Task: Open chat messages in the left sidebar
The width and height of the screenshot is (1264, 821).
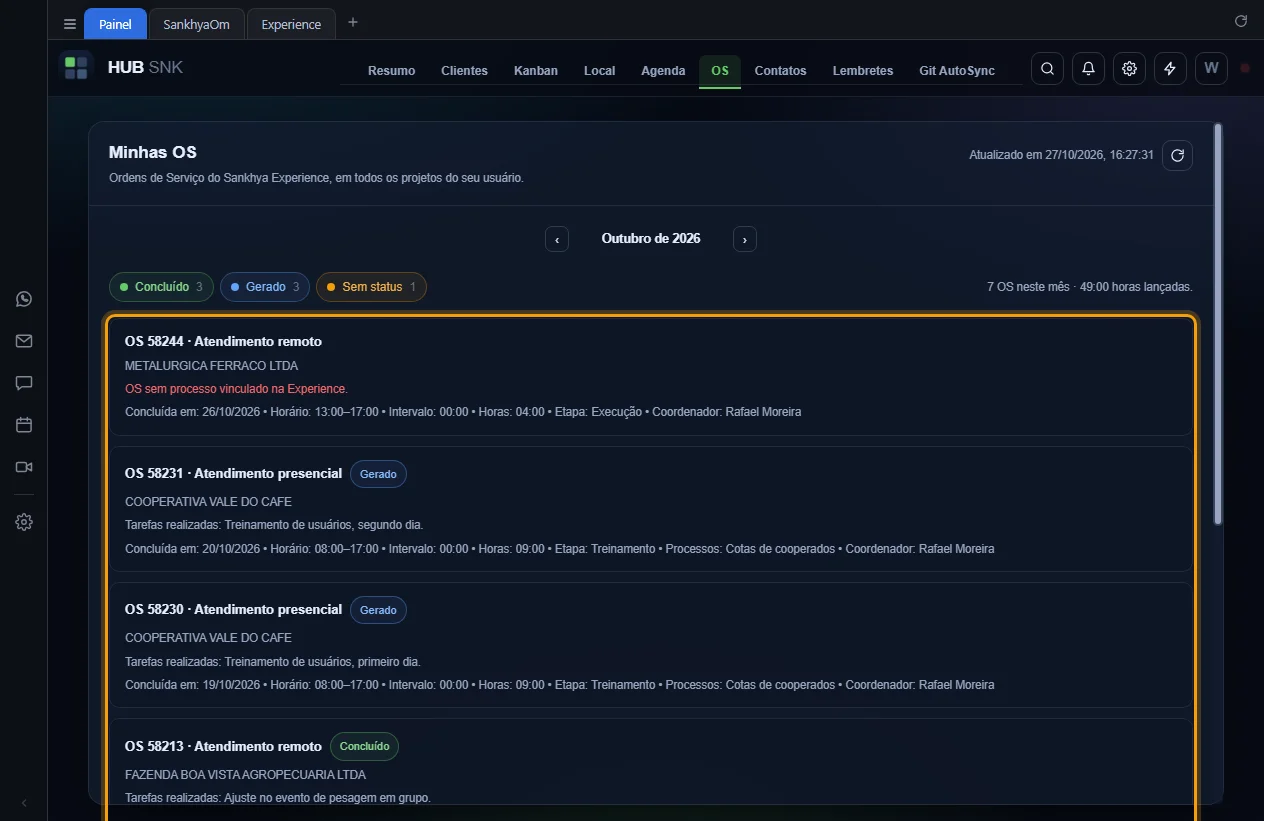Action: coord(24,383)
